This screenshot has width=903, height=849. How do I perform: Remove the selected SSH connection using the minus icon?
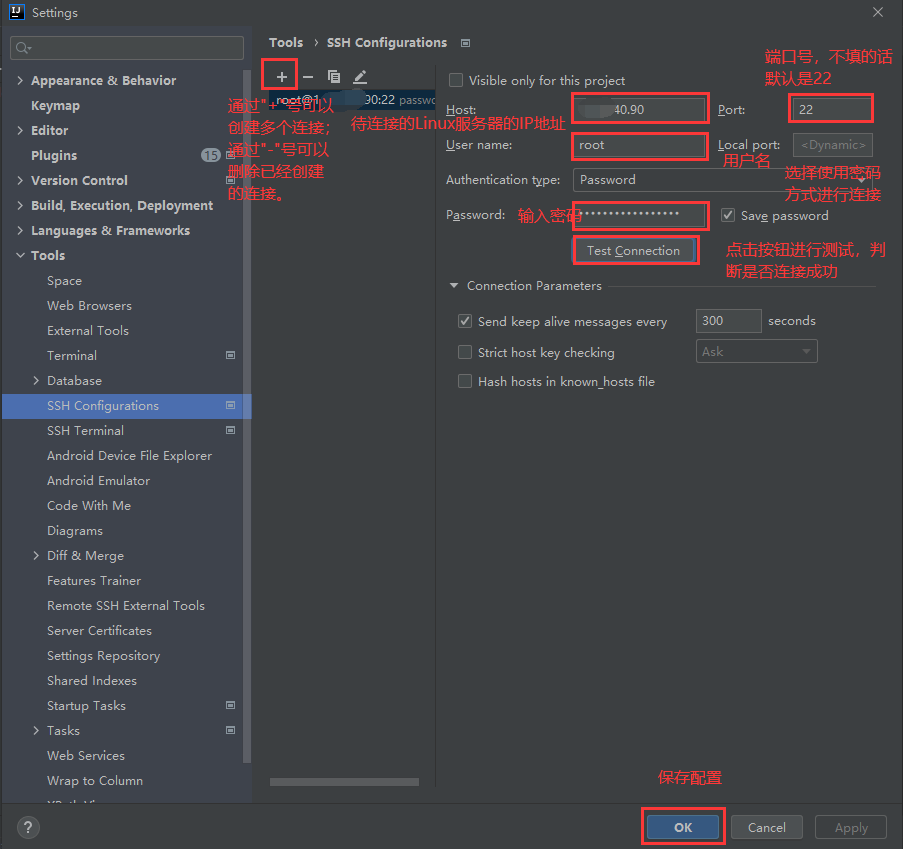pos(307,75)
